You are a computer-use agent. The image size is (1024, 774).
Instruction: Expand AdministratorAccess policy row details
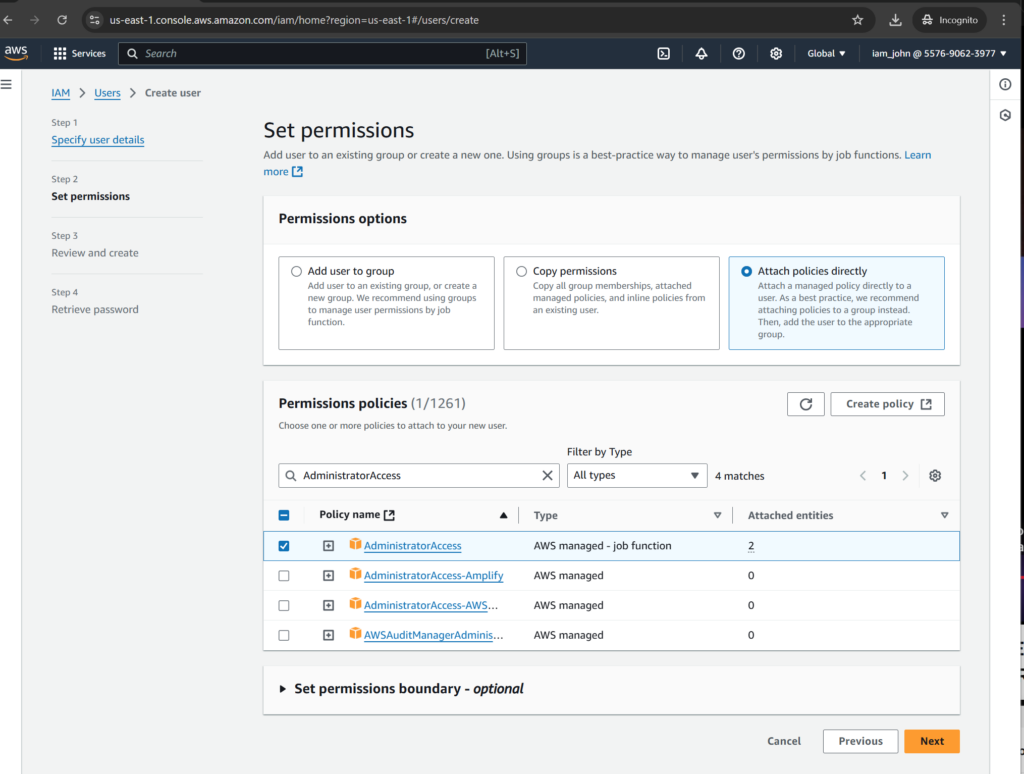(328, 546)
